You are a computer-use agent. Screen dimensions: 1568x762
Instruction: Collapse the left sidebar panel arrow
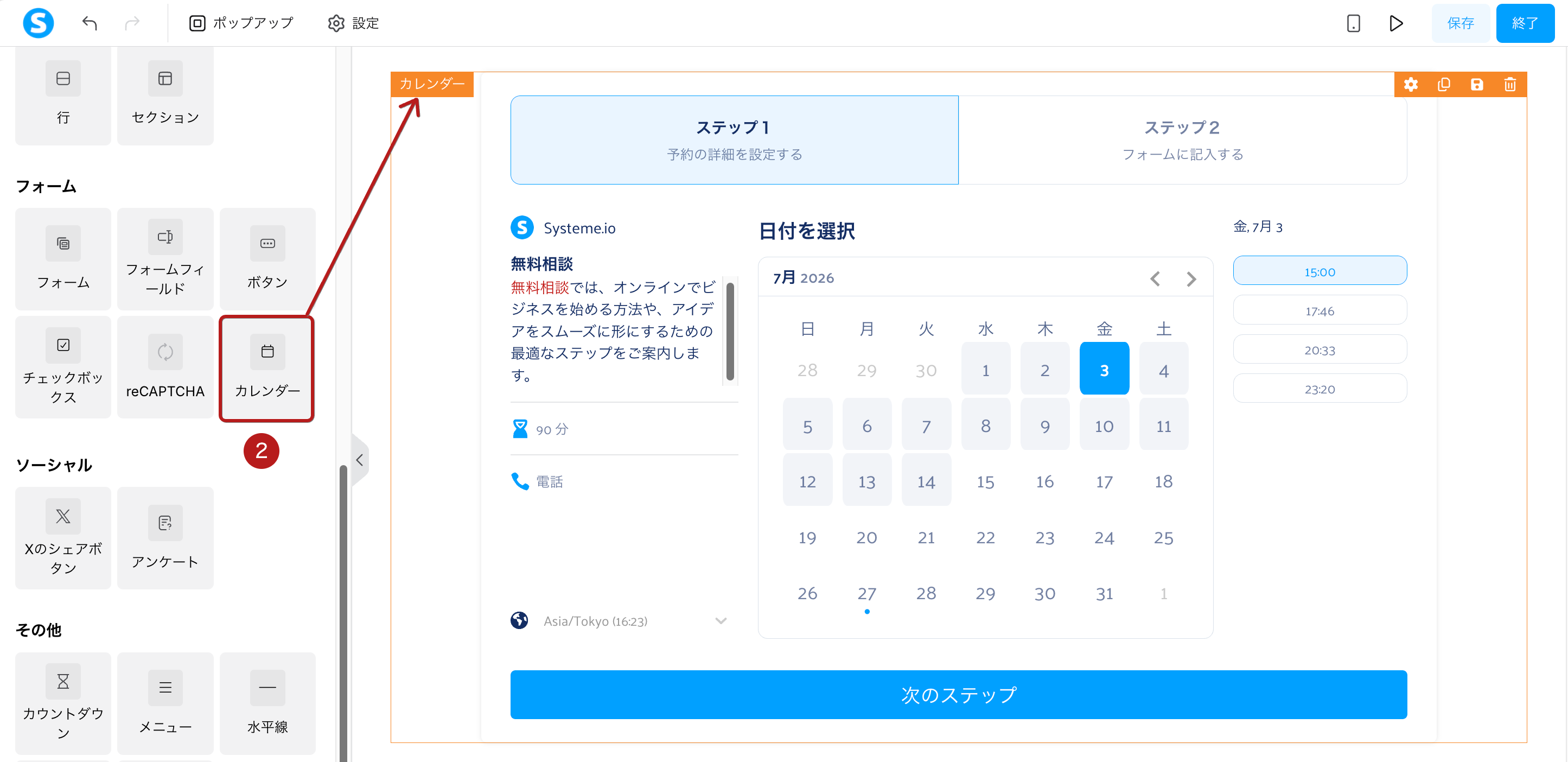pos(360,460)
